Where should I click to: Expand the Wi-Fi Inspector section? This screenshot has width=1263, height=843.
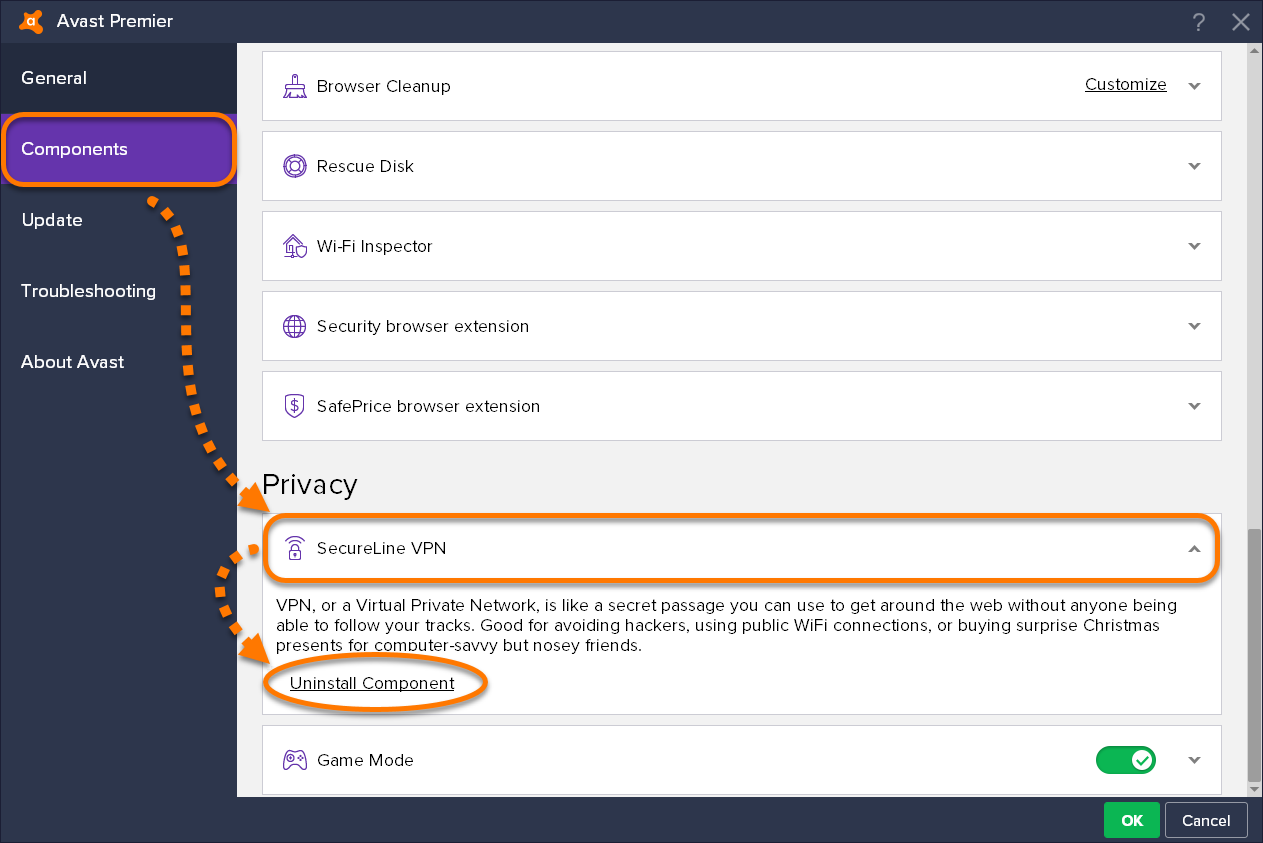(1194, 246)
